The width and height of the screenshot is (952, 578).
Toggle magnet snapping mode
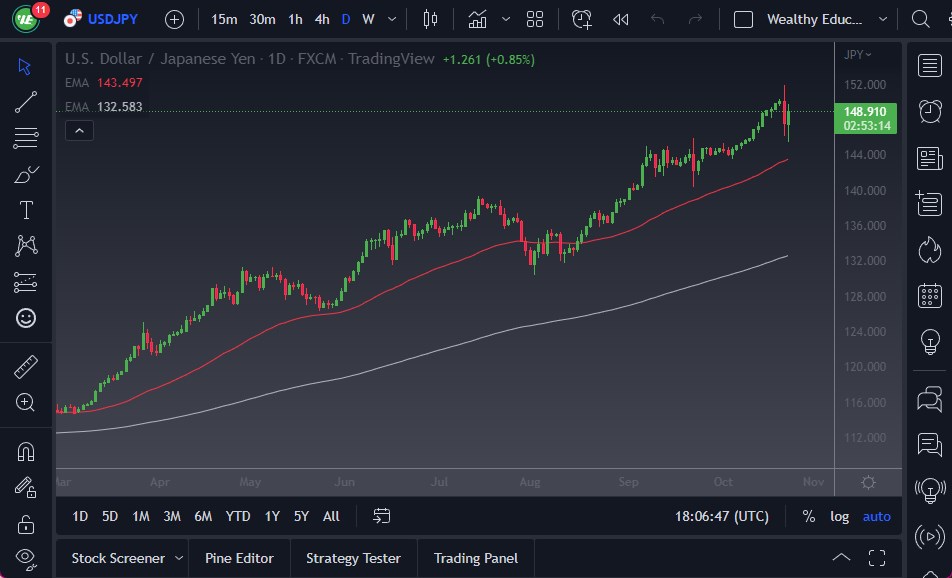(x=26, y=451)
